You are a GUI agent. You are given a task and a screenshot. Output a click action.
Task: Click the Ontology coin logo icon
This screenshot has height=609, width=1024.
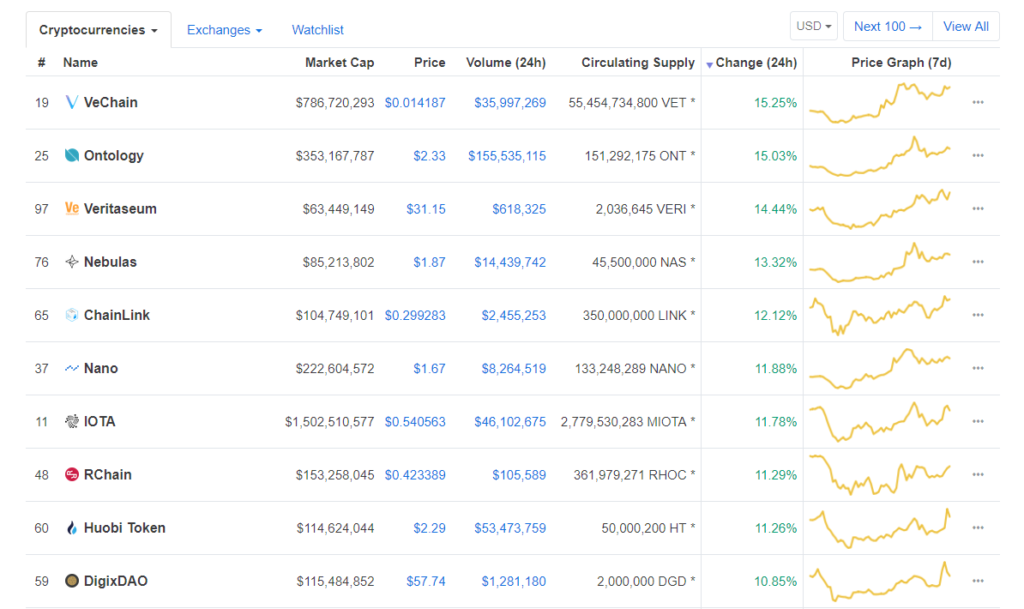(72, 155)
